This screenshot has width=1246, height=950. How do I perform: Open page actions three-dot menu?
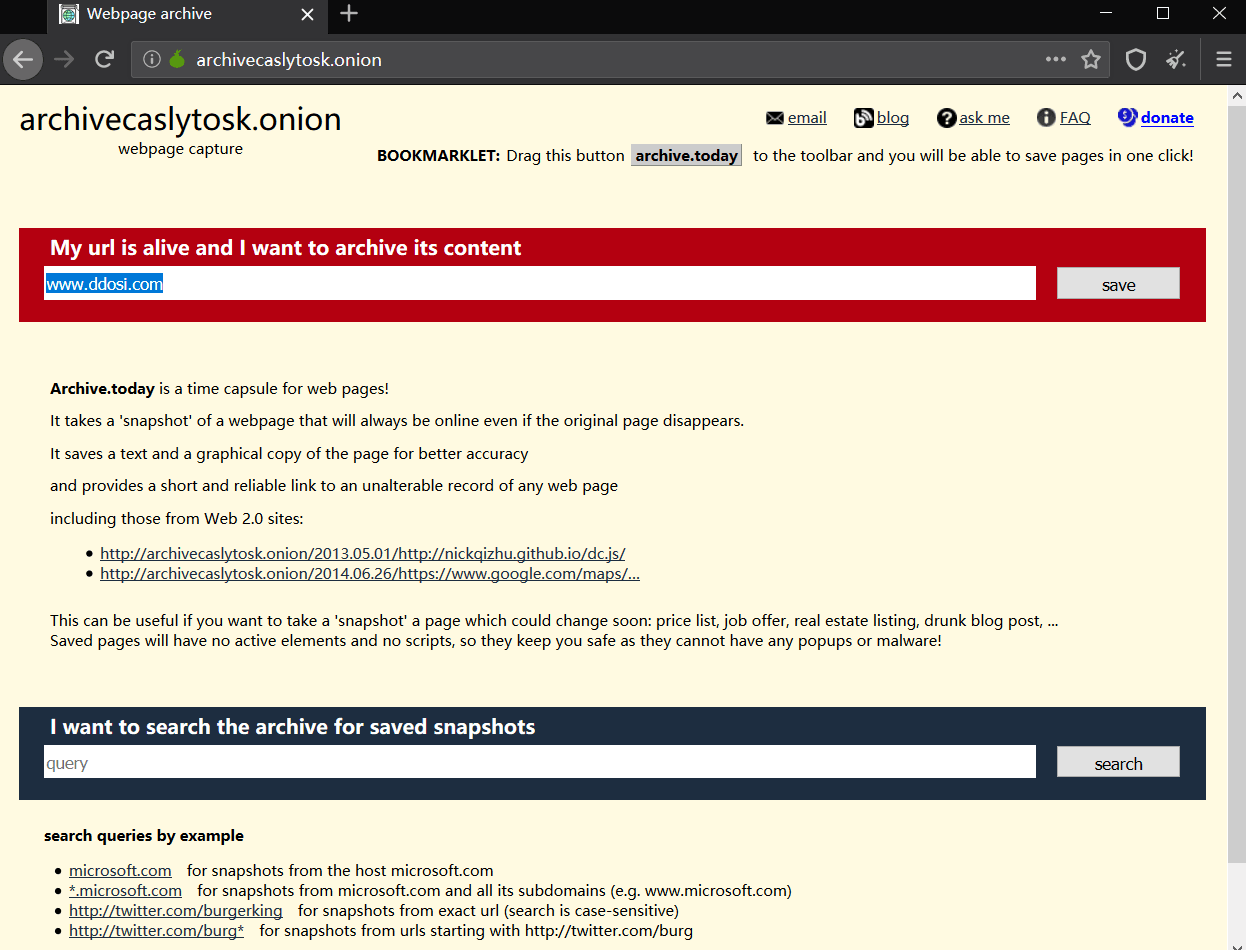coord(1056,60)
